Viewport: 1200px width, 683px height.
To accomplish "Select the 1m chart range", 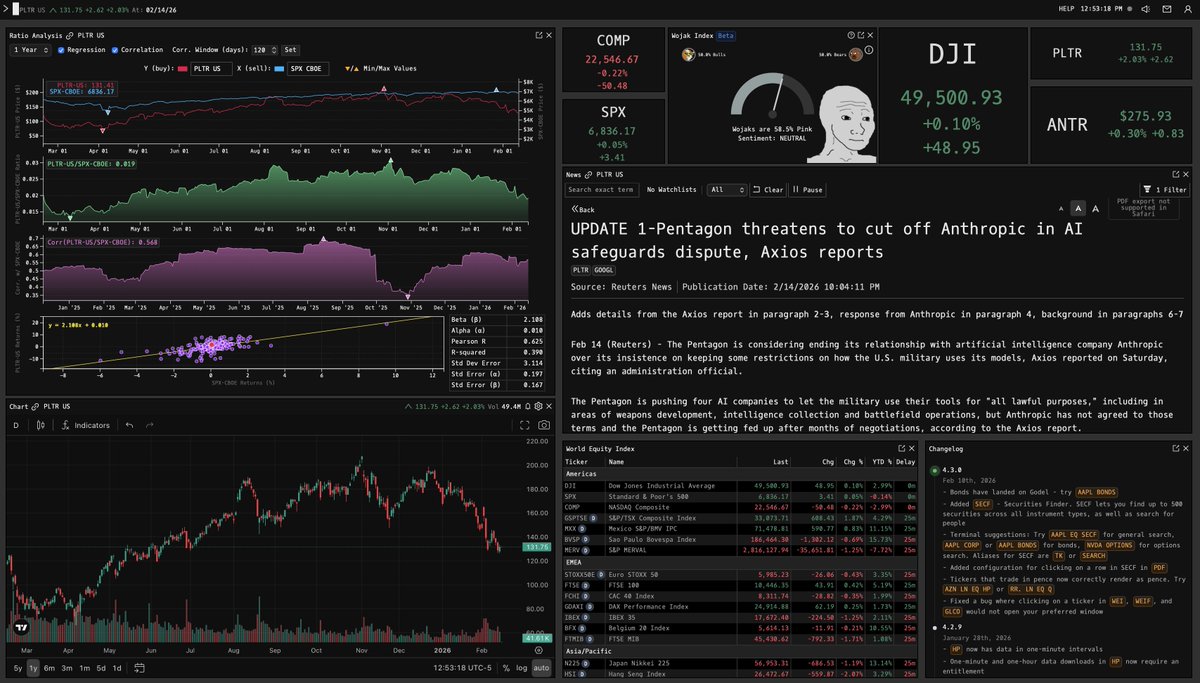I will (x=84, y=668).
